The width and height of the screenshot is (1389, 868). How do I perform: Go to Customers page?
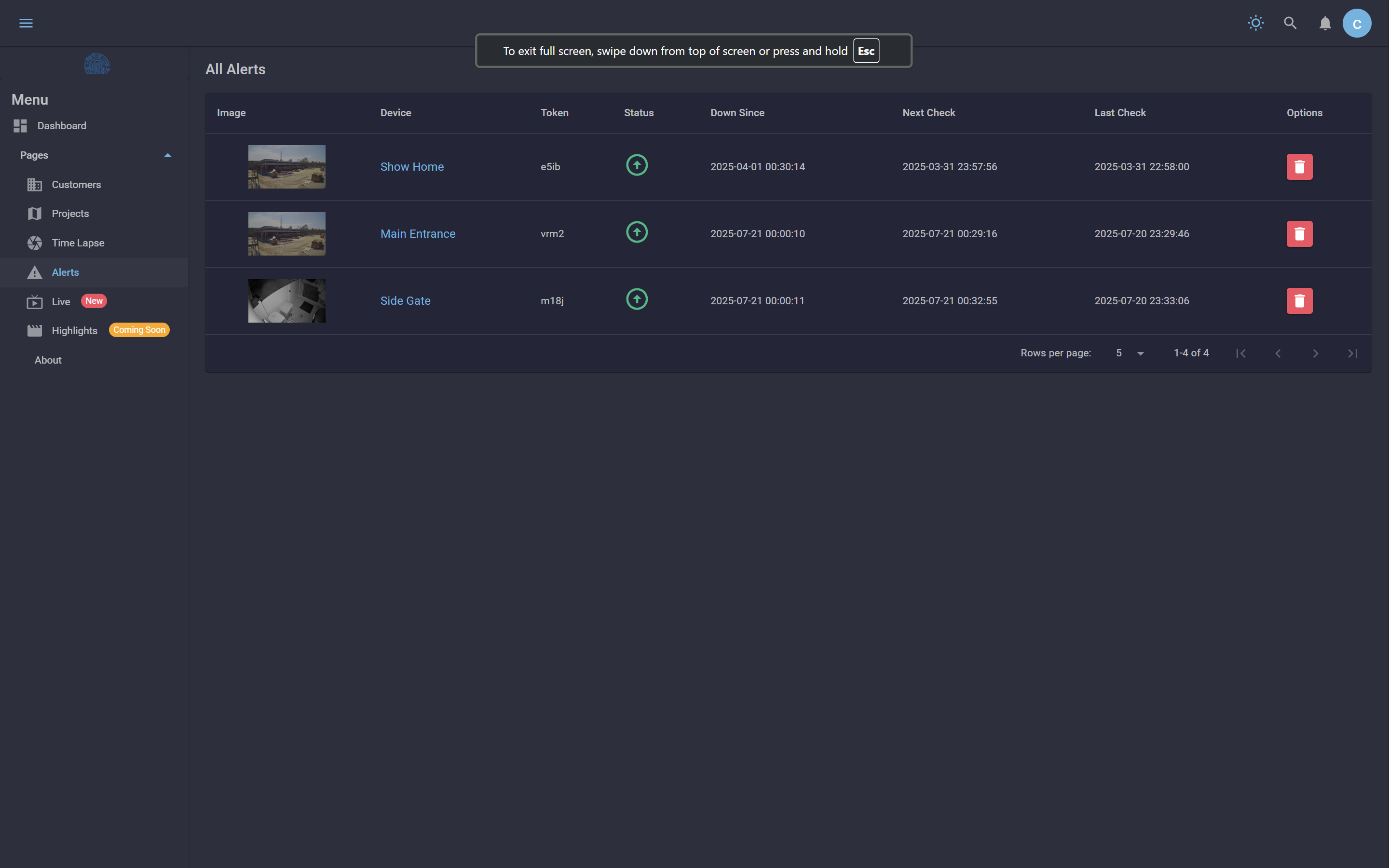(x=76, y=185)
